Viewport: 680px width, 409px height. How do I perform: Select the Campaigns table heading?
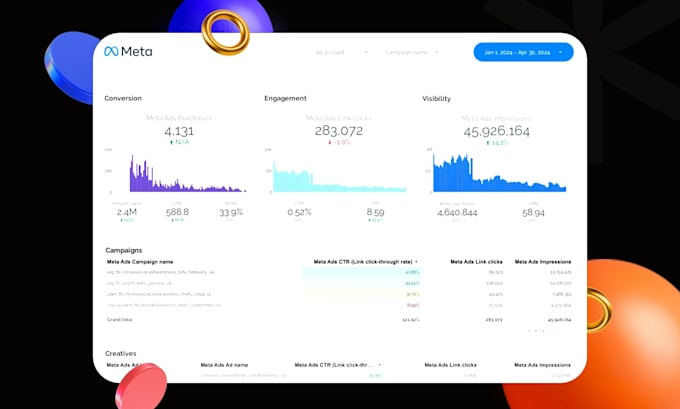tap(124, 250)
